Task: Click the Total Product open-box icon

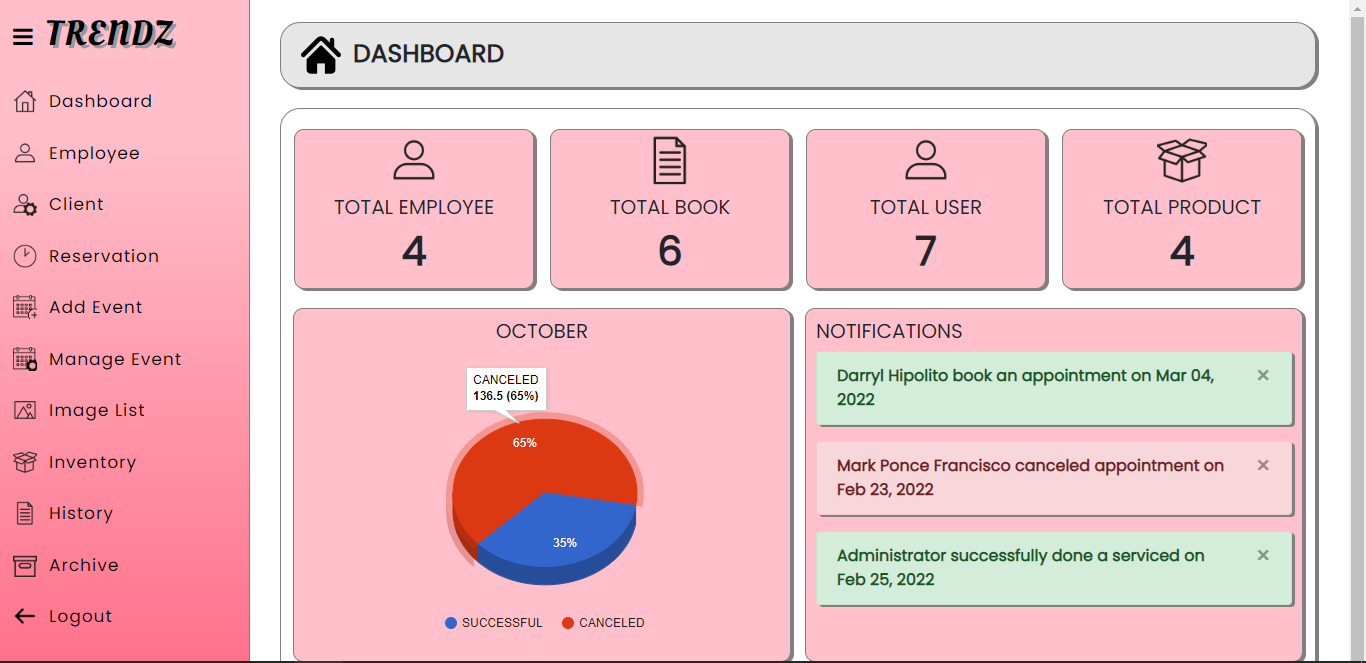Action: pos(1182,160)
